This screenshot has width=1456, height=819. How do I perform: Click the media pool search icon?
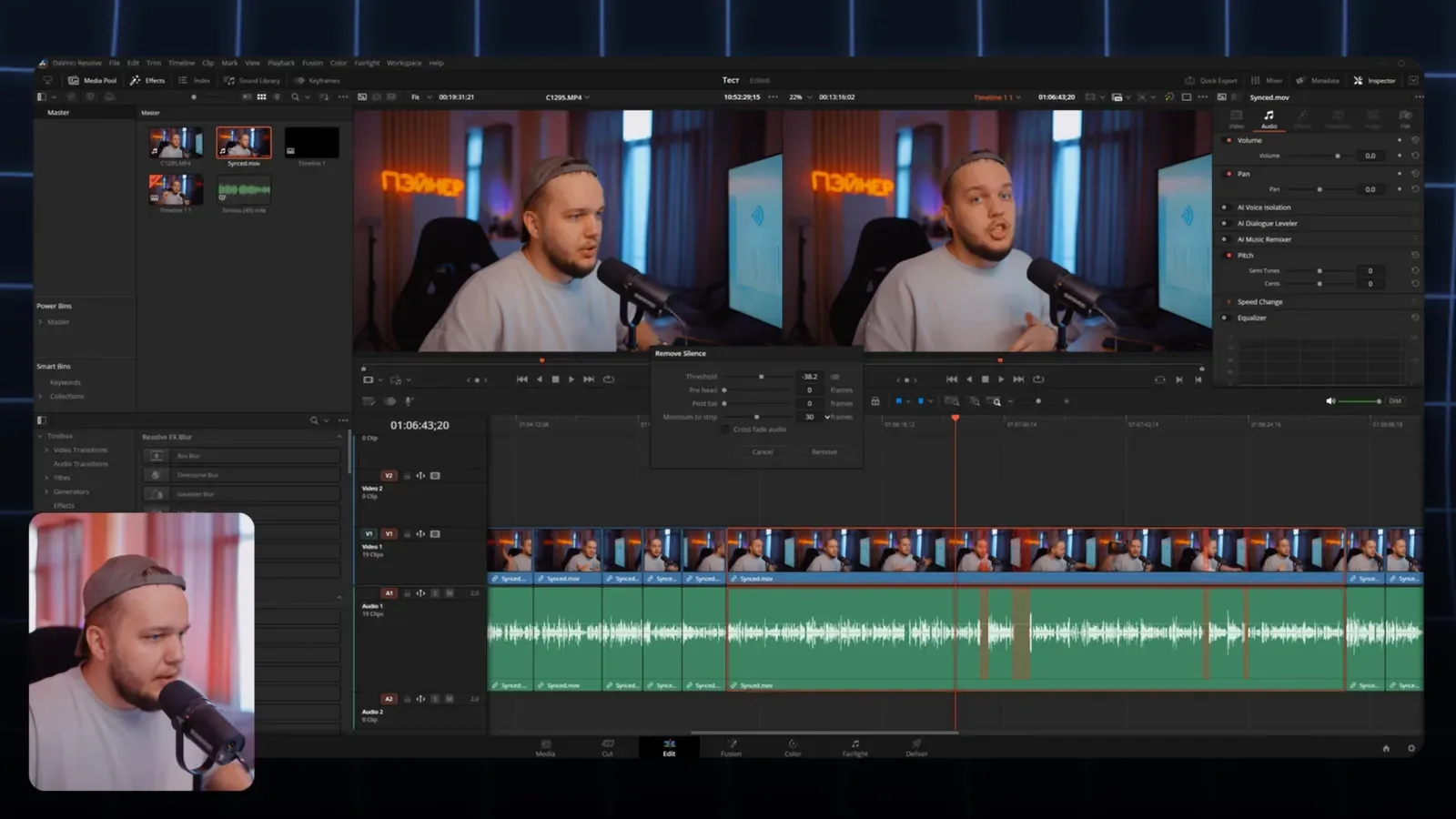click(295, 96)
